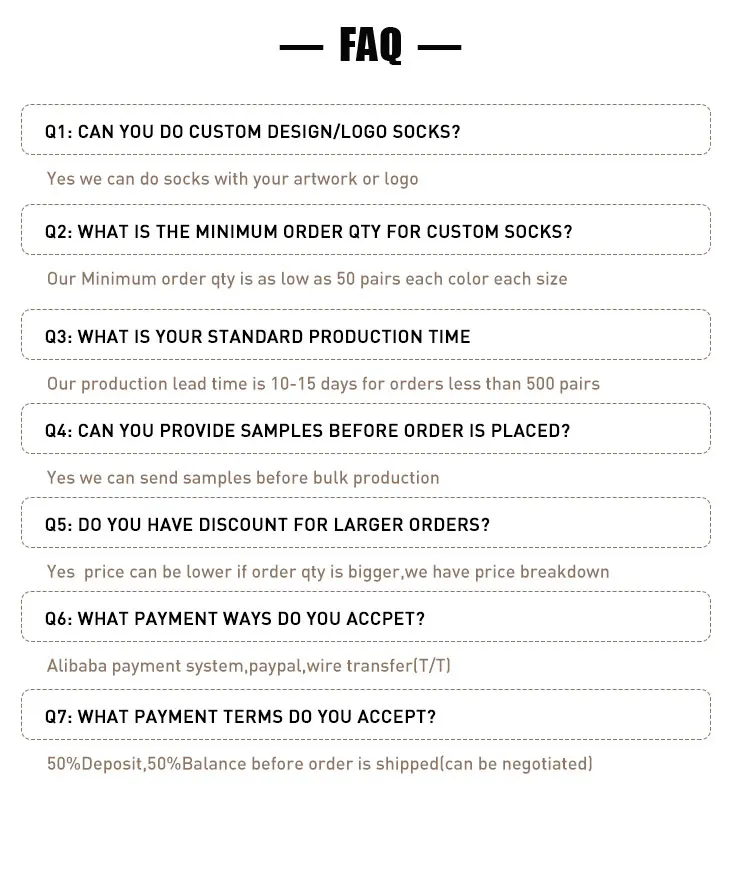The width and height of the screenshot is (750, 872).
Task: Click "Alibaba payment system" in the Q6 answer
Action: pyautogui.click(x=144, y=666)
